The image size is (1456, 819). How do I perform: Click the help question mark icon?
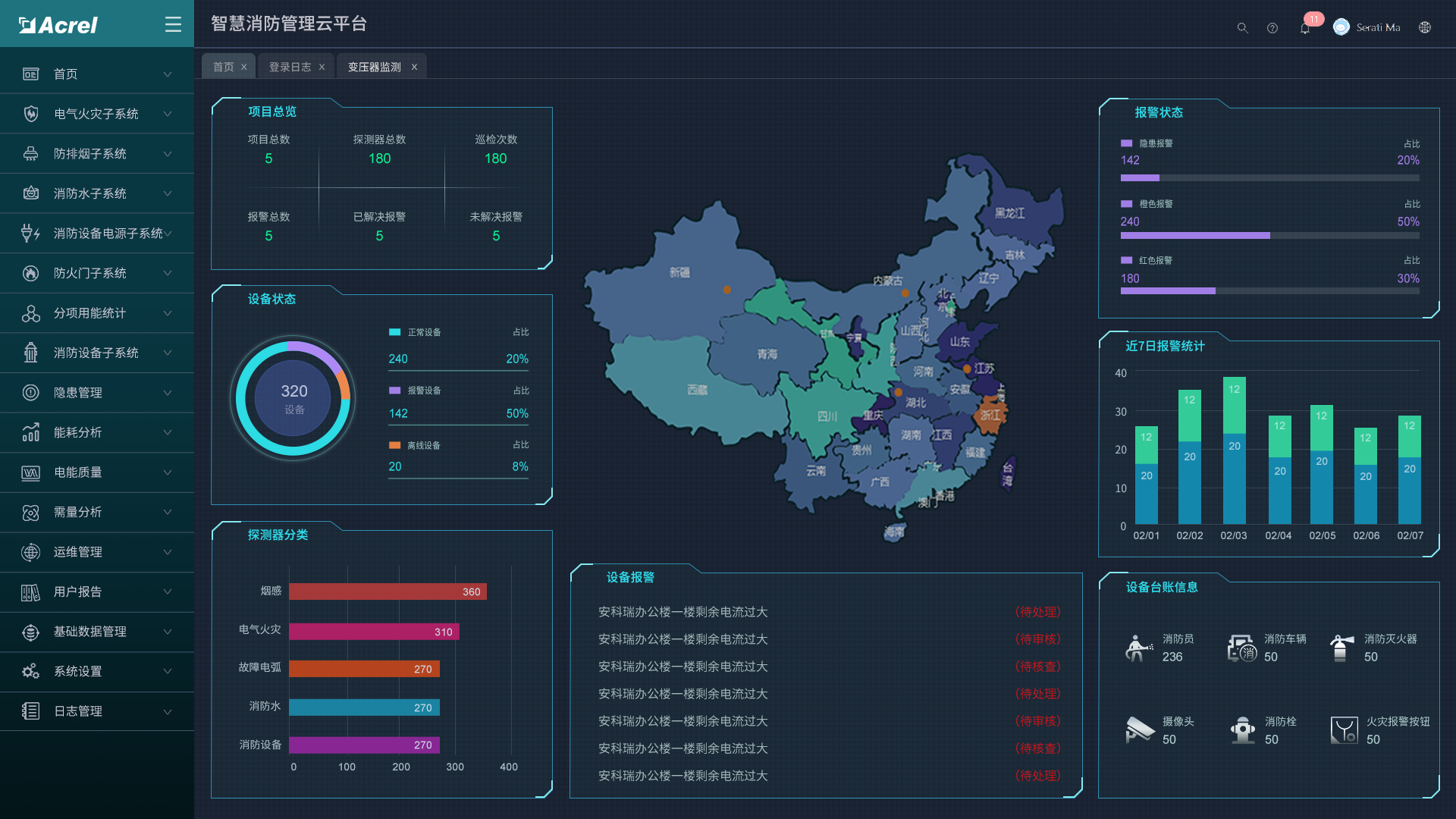tap(1272, 28)
